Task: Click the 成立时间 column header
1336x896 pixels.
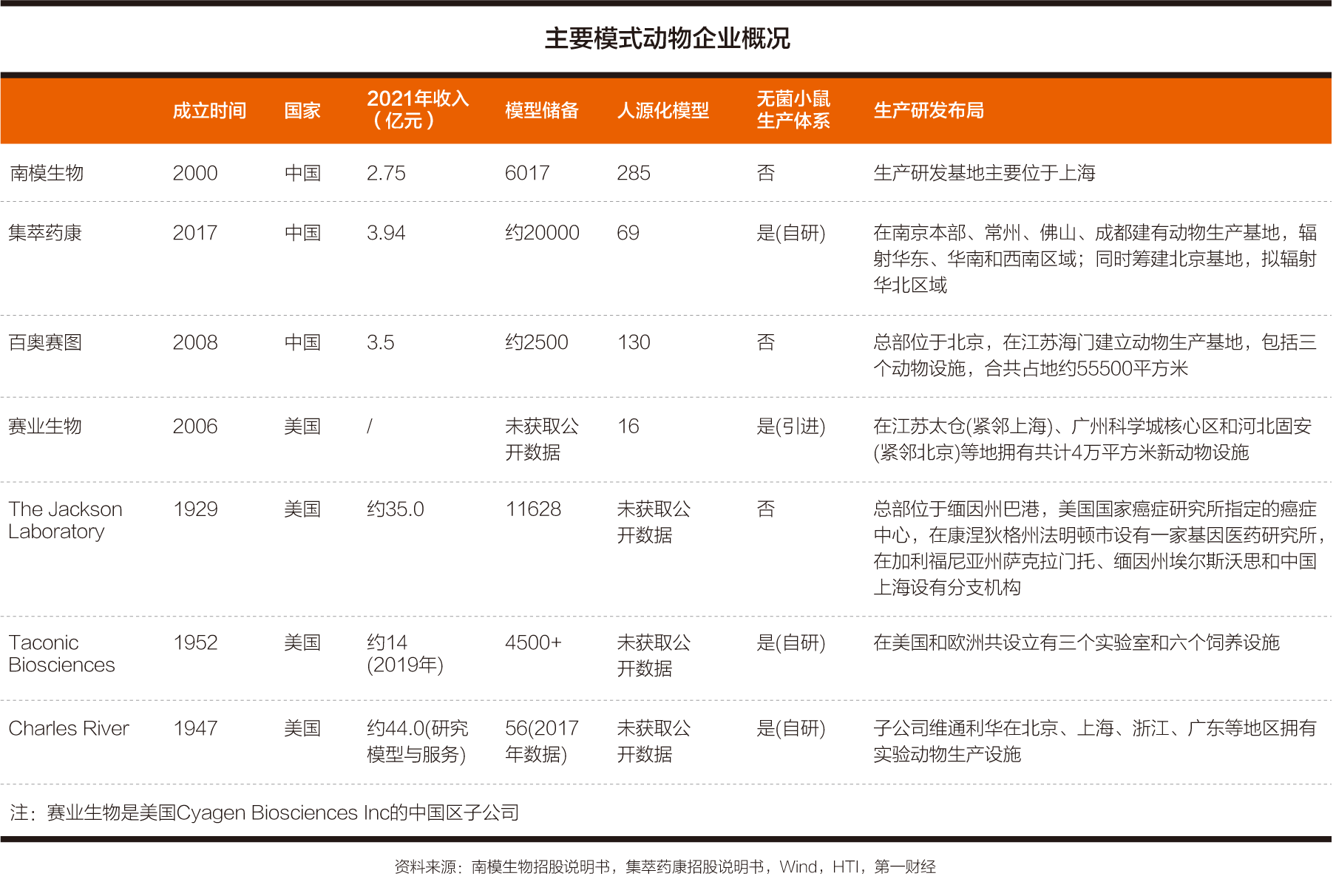Action: coord(209,111)
